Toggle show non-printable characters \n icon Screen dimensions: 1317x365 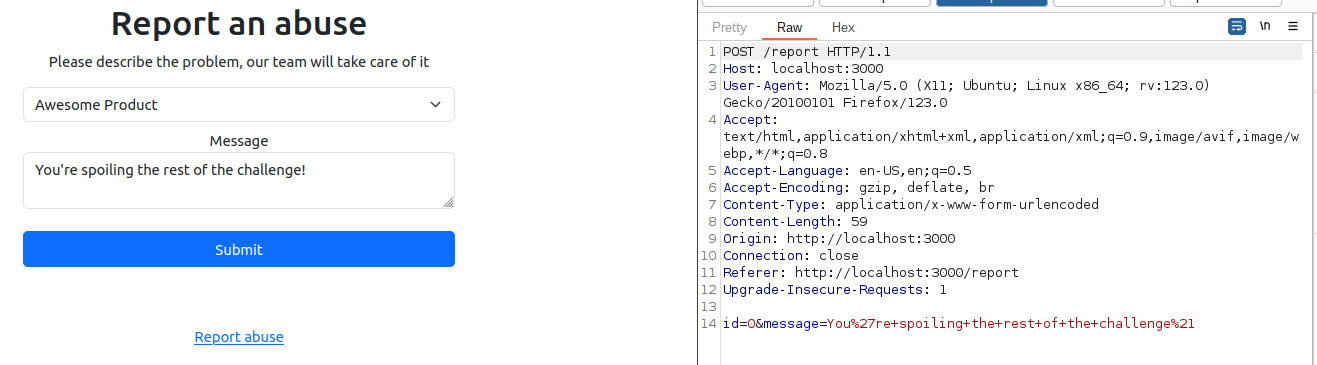tap(1265, 27)
